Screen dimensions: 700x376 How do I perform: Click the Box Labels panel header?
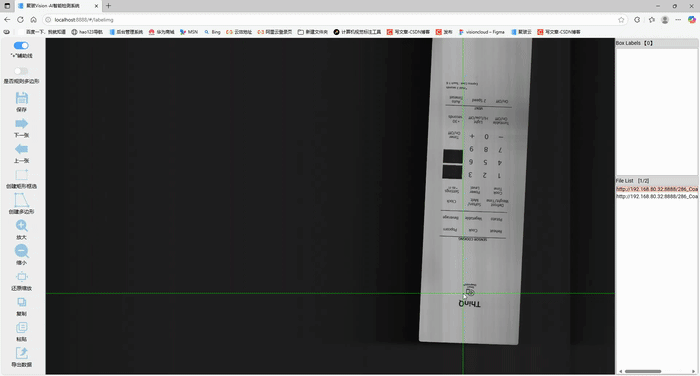(x=657, y=43)
